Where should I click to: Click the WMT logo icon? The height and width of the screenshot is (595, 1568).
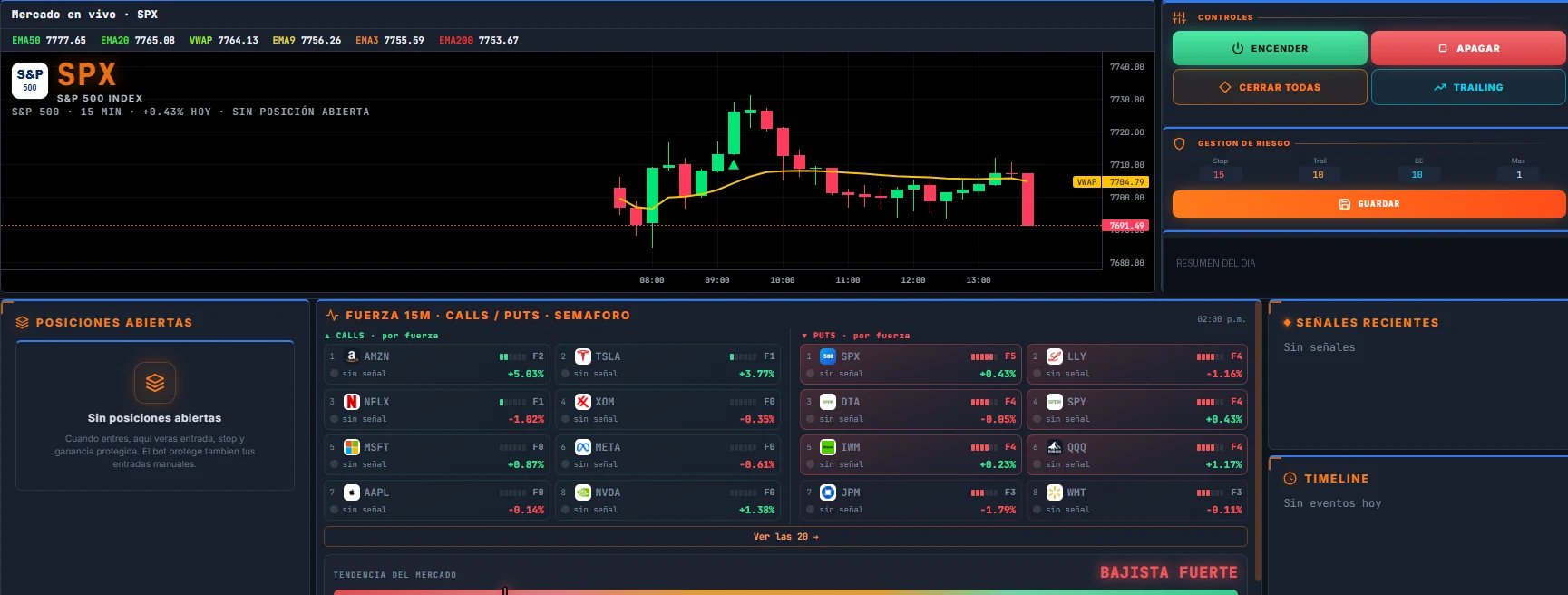[x=1055, y=493]
